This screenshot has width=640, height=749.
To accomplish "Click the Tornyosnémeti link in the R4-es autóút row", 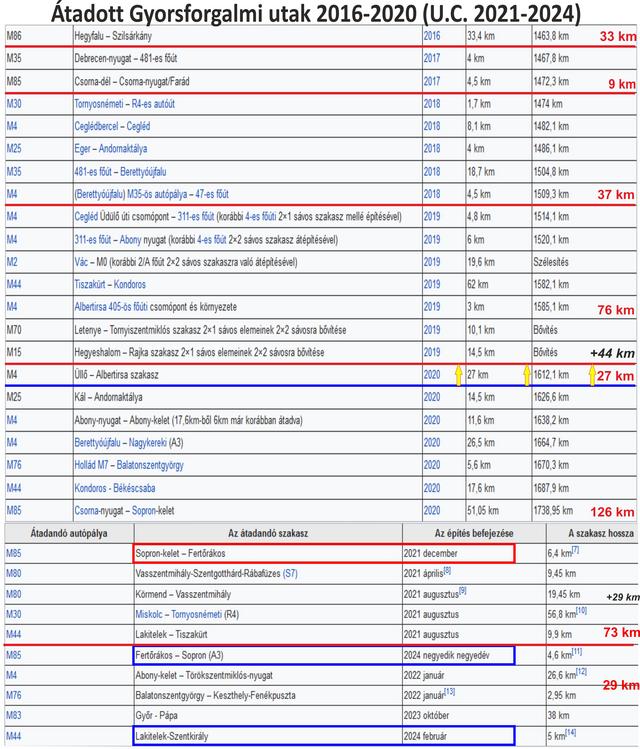I will pyautogui.click(x=99, y=104).
